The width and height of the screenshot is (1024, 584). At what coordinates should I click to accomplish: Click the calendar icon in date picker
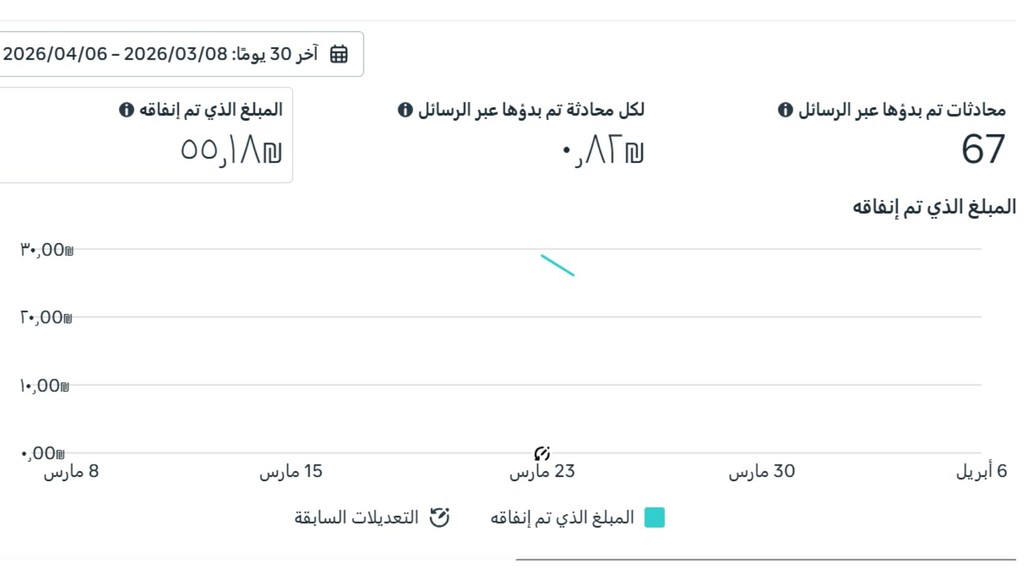(339, 54)
